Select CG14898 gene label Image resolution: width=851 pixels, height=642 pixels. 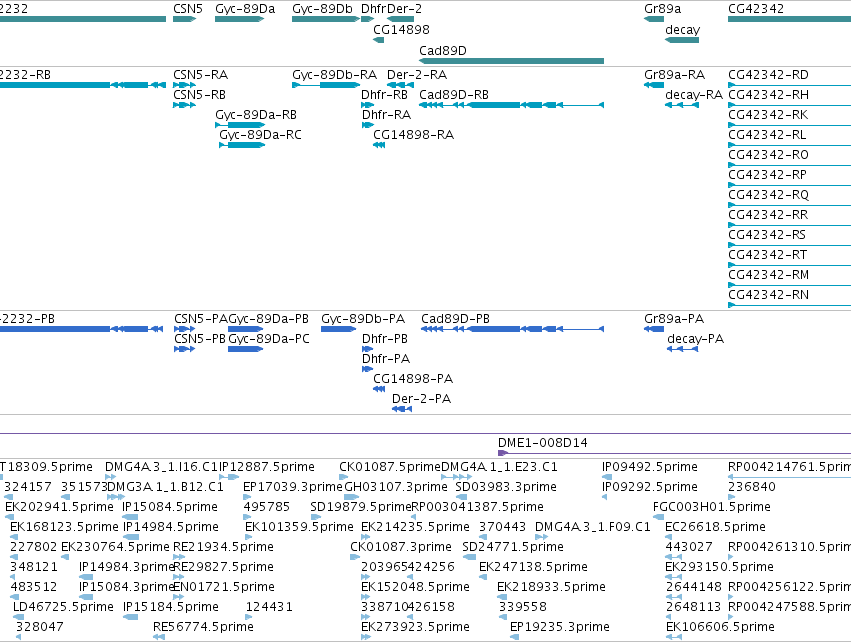[x=401, y=29]
